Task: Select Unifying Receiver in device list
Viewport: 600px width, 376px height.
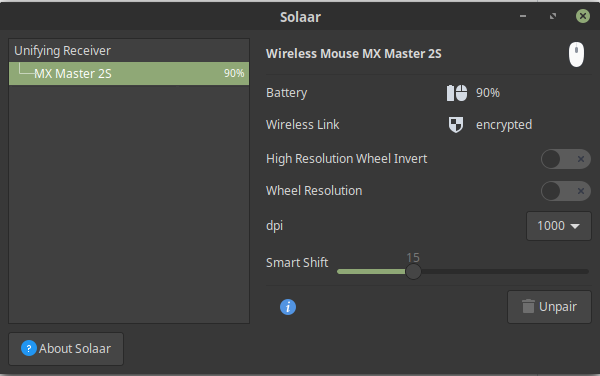Action: pos(129,50)
